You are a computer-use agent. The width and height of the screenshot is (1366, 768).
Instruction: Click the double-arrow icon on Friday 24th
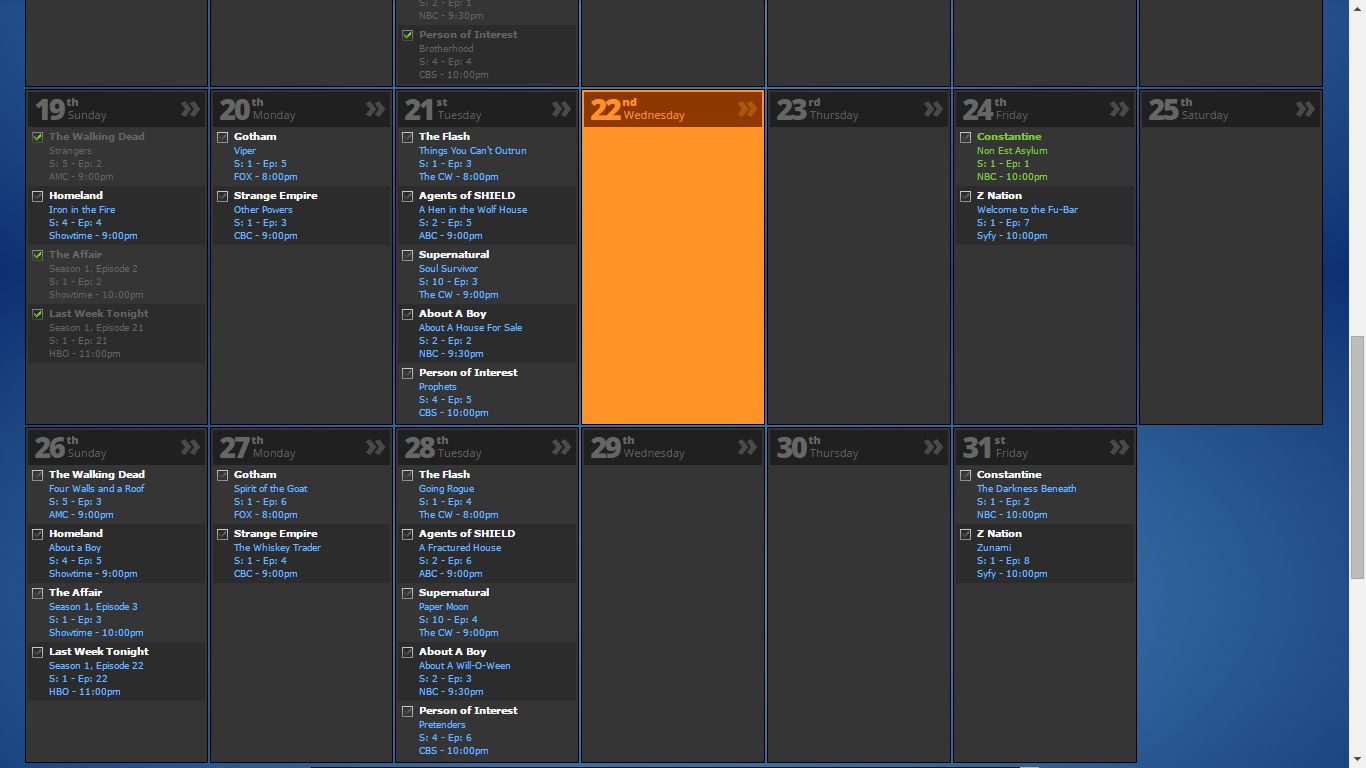1120,109
